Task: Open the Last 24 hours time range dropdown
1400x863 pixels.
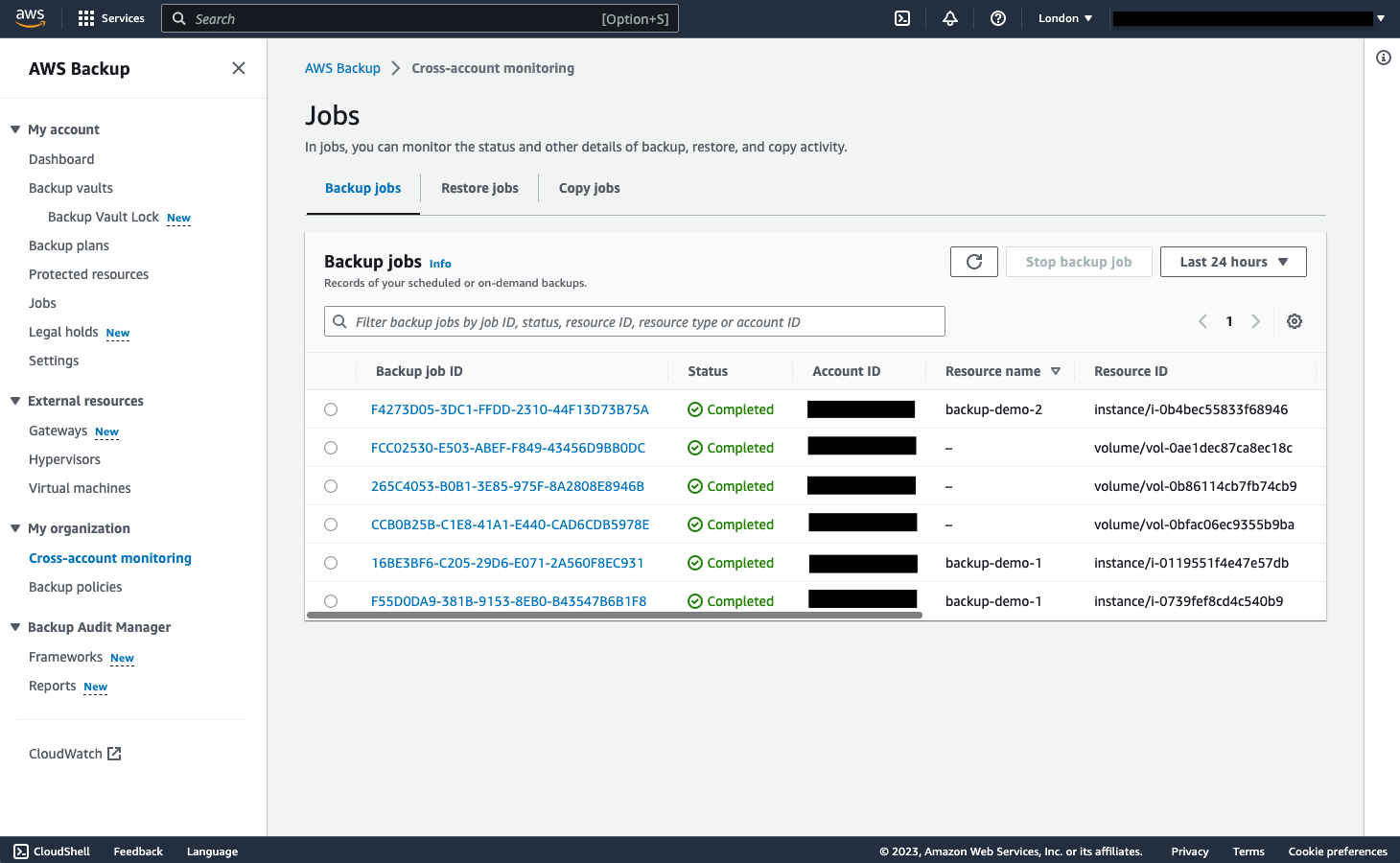Action: coord(1233,262)
